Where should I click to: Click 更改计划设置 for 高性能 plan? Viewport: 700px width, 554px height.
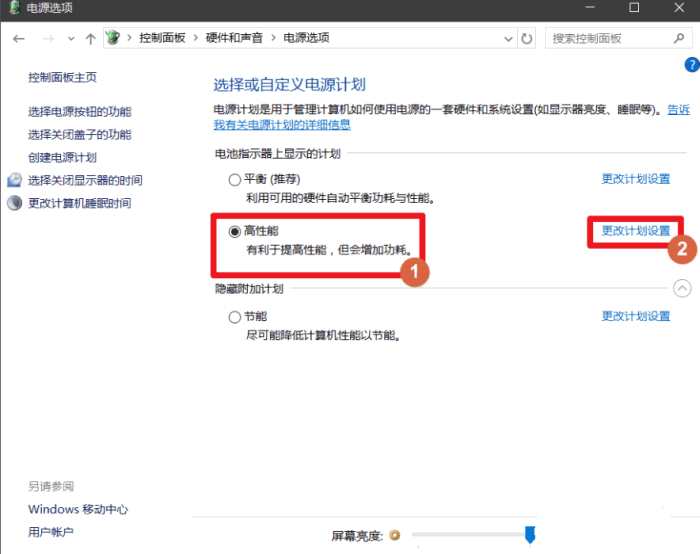(x=635, y=231)
